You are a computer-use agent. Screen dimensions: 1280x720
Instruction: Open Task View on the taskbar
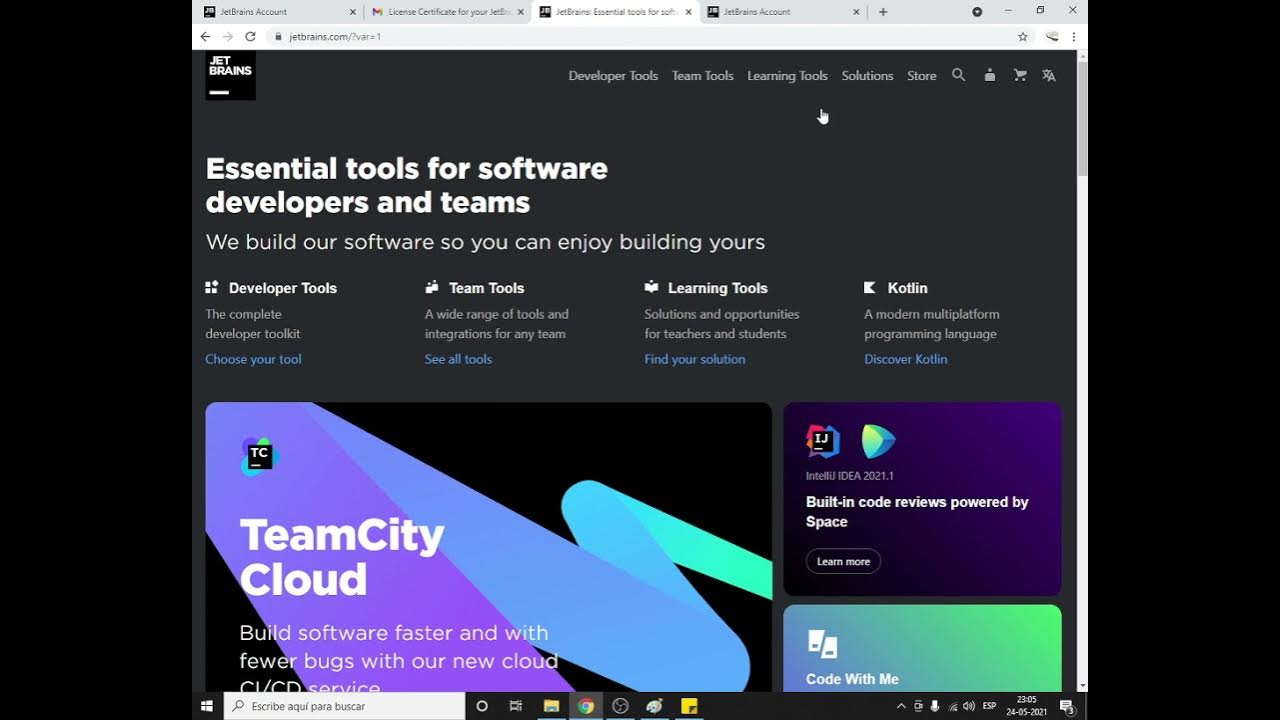coord(515,706)
